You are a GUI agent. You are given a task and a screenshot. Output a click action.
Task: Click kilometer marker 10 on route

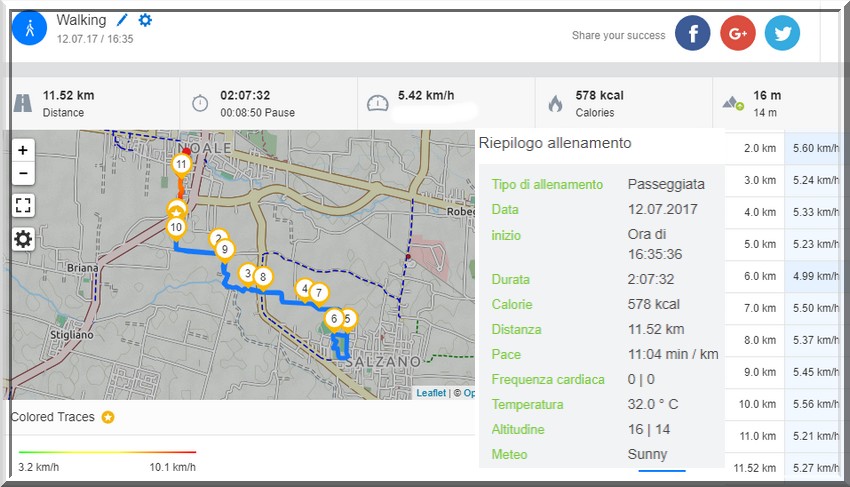click(x=176, y=227)
